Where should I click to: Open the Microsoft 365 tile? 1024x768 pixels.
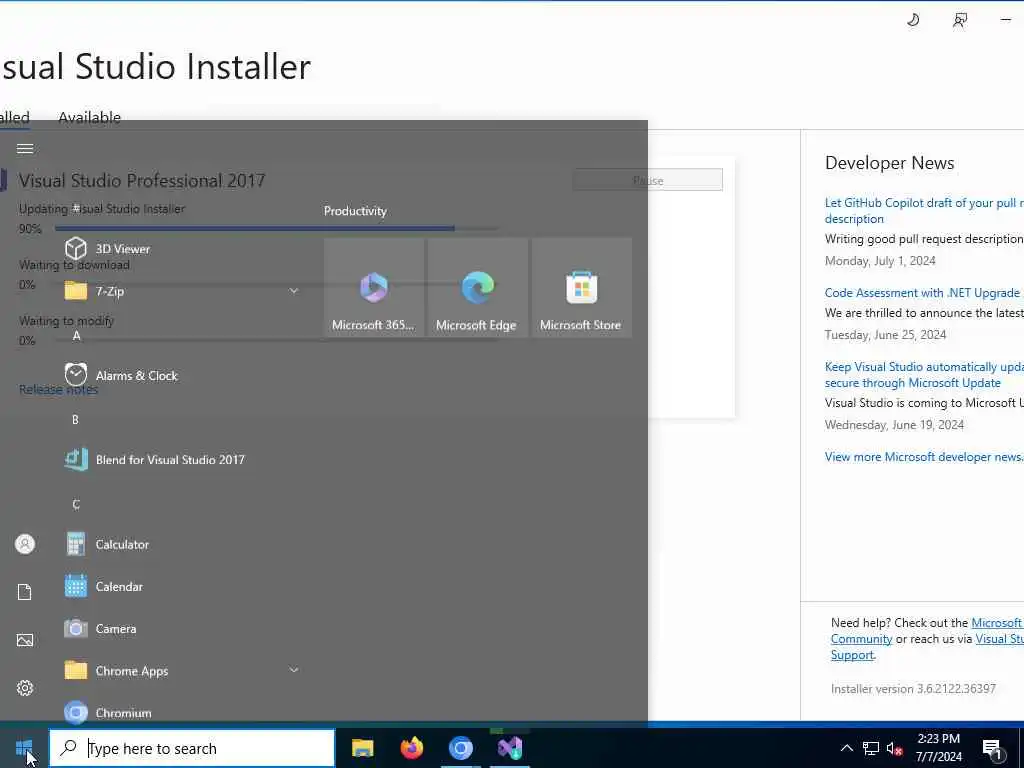tap(374, 288)
